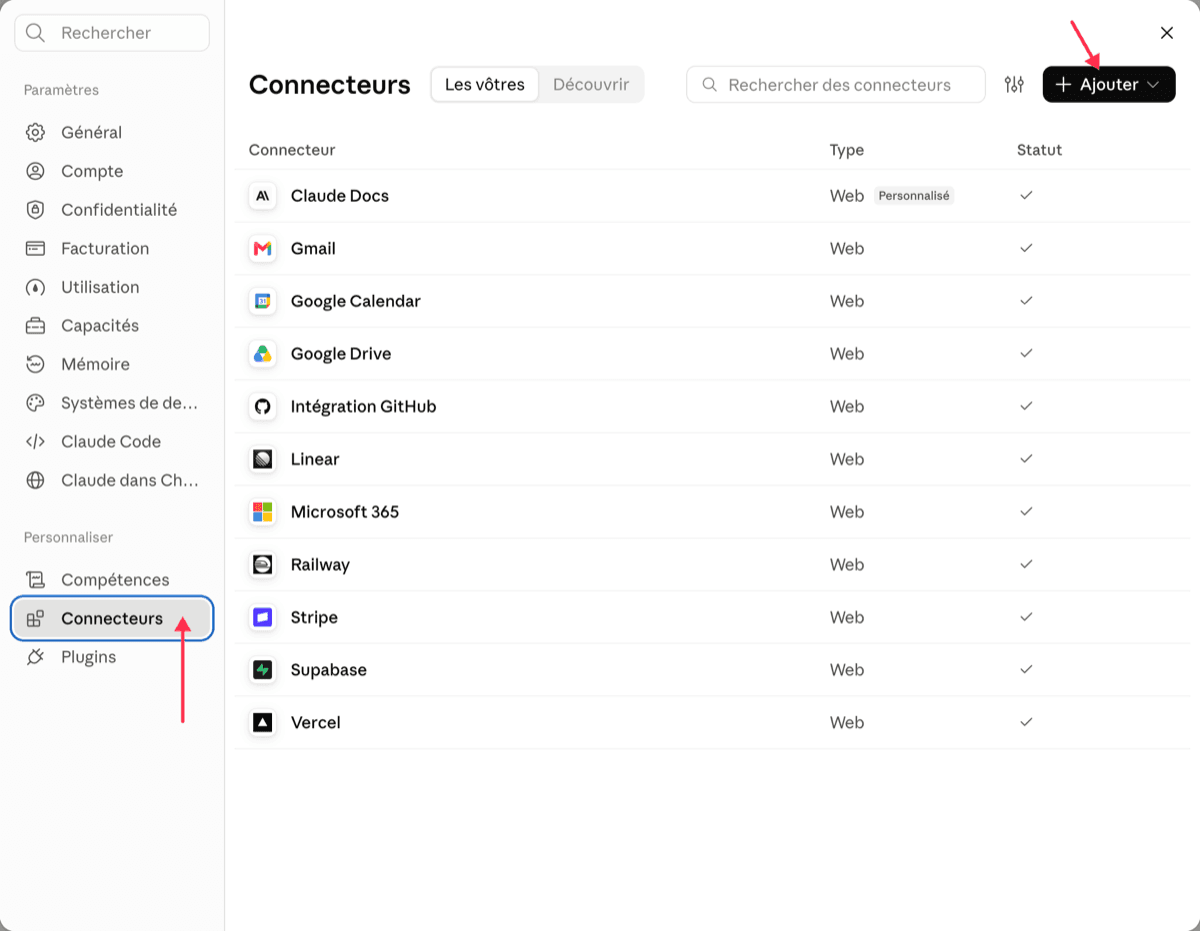Click the Type column header

click(847, 150)
